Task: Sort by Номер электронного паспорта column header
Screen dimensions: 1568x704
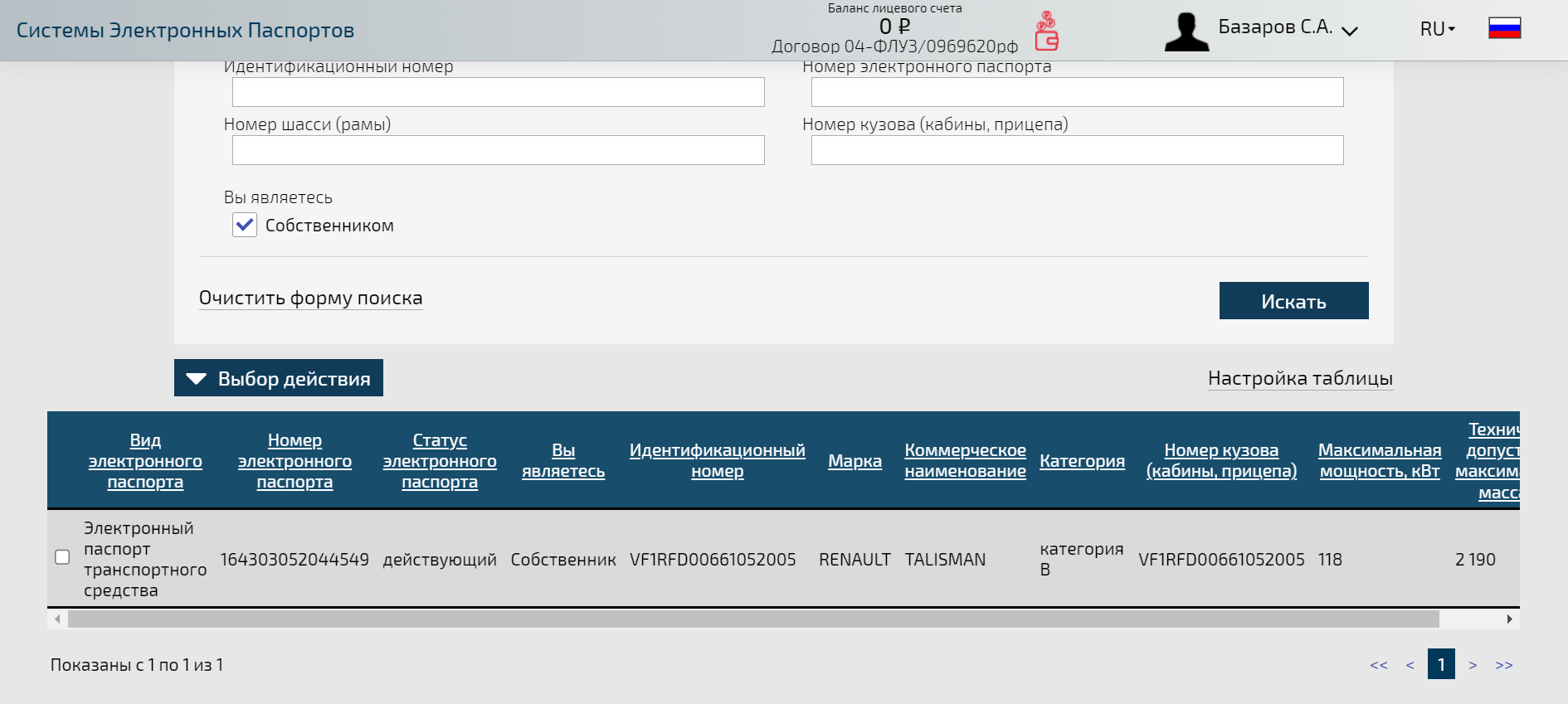Action: [x=295, y=461]
